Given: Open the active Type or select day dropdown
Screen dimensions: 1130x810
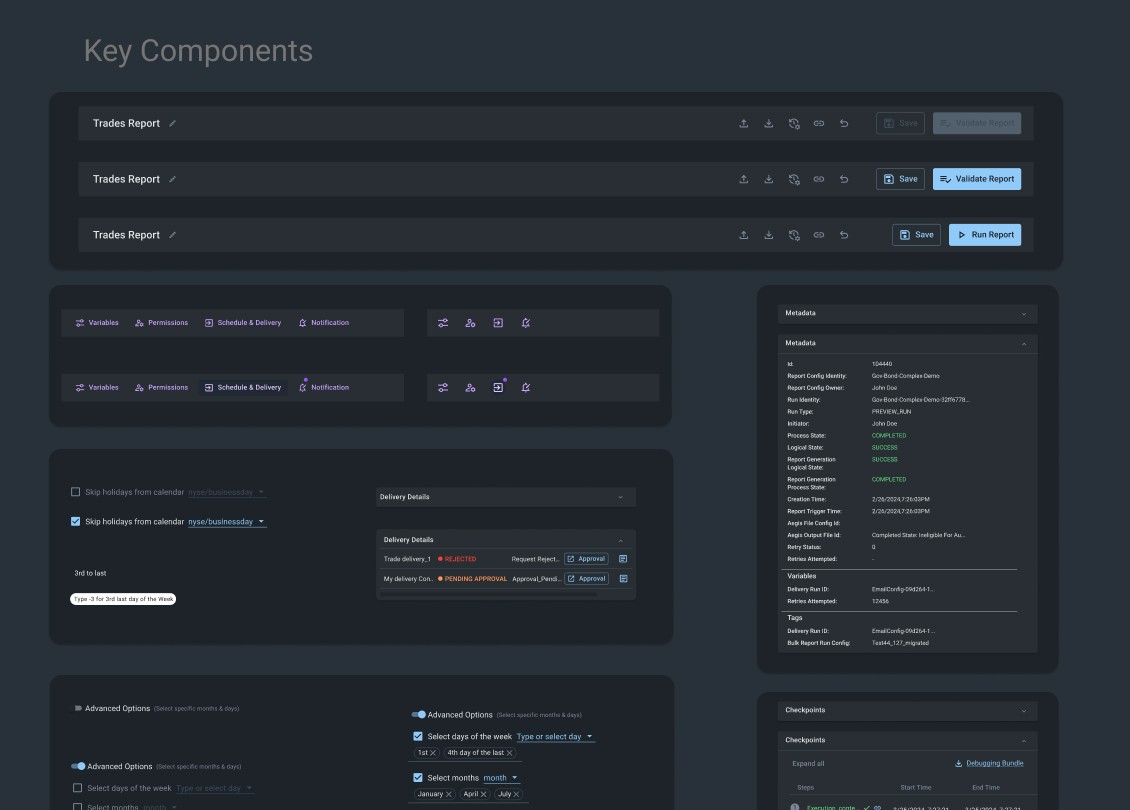Looking at the screenshot, I should coord(555,736).
